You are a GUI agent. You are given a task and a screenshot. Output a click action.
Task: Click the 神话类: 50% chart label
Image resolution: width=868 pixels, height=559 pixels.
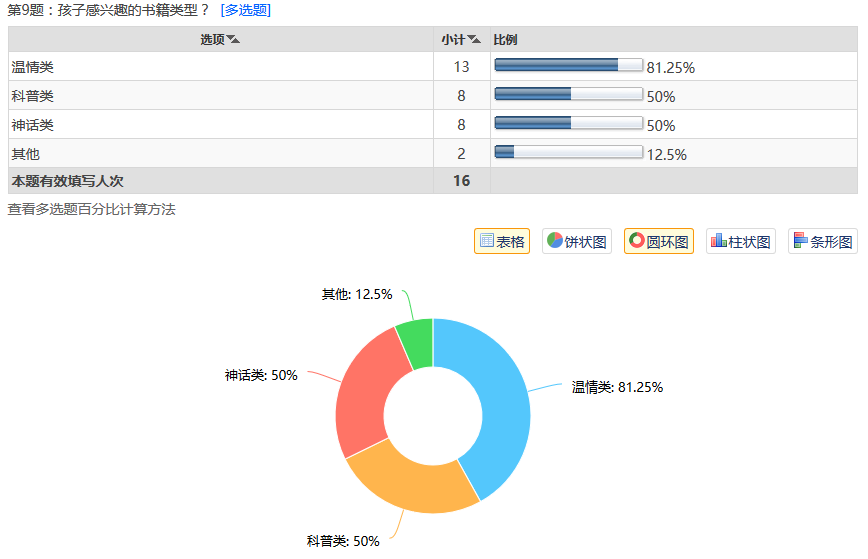[261, 375]
